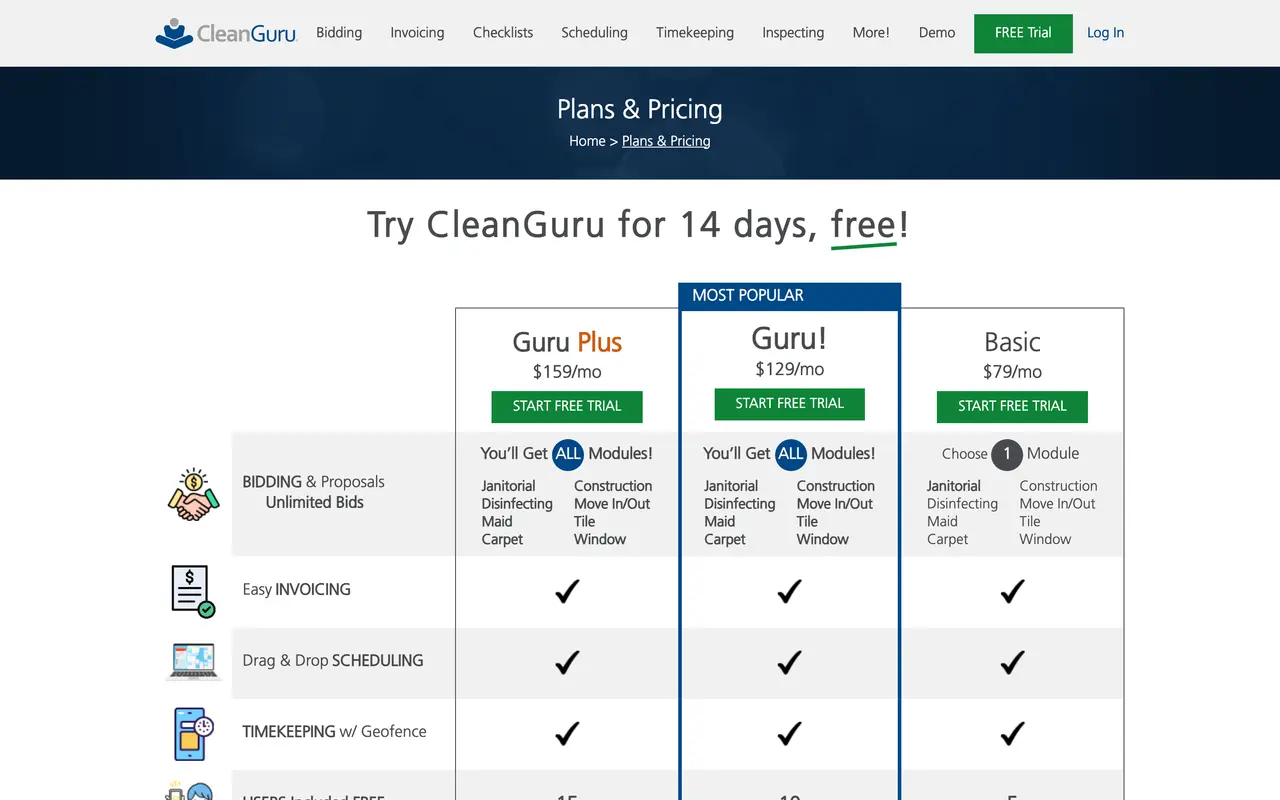Go to the Demo page
Viewport: 1280px width, 800px height.
(x=937, y=33)
